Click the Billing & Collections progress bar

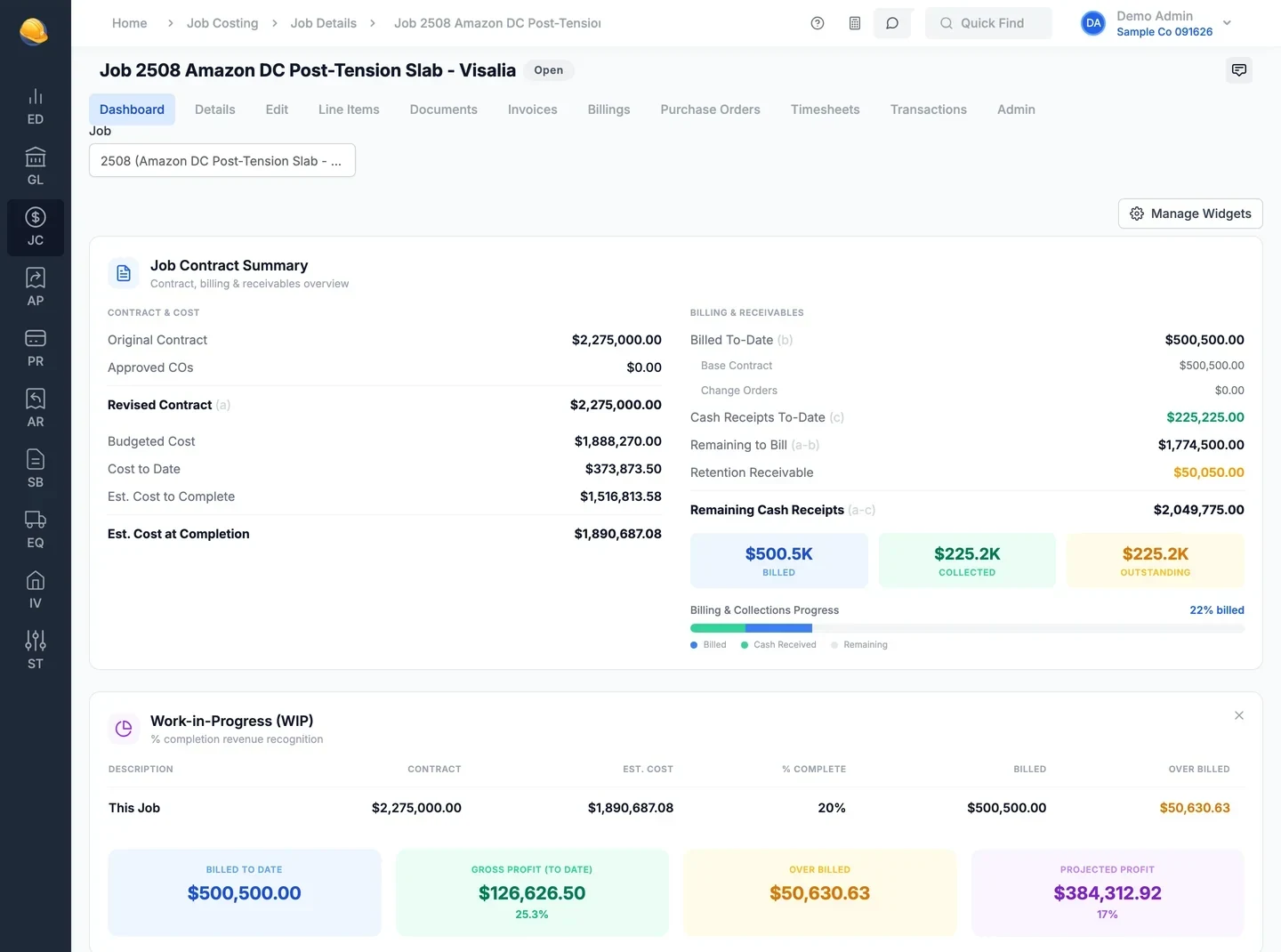pyautogui.click(x=967, y=628)
